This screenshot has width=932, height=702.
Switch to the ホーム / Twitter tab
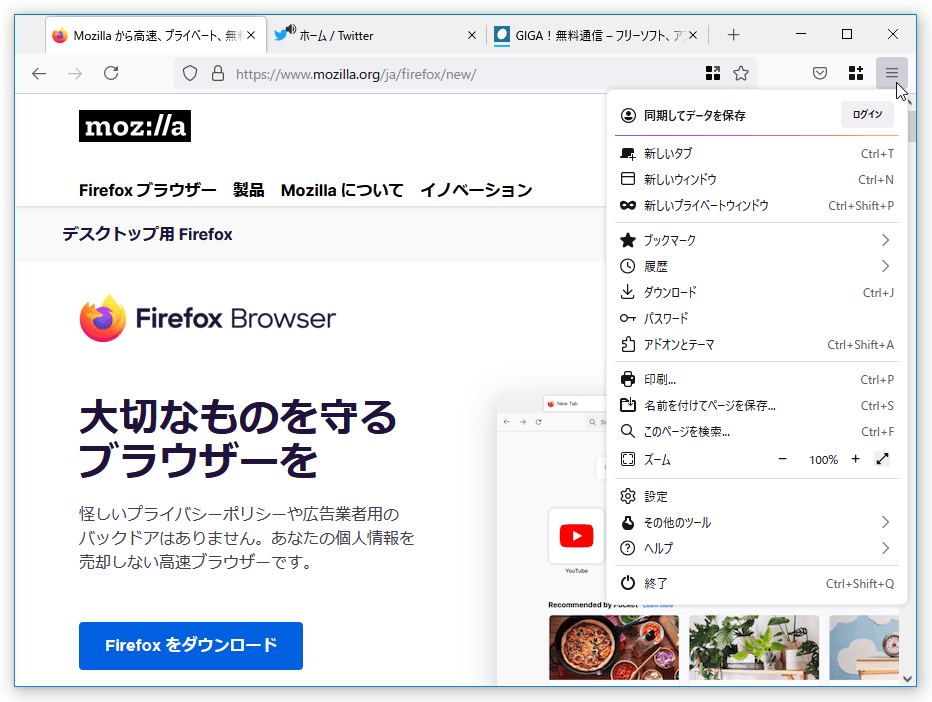click(x=376, y=35)
